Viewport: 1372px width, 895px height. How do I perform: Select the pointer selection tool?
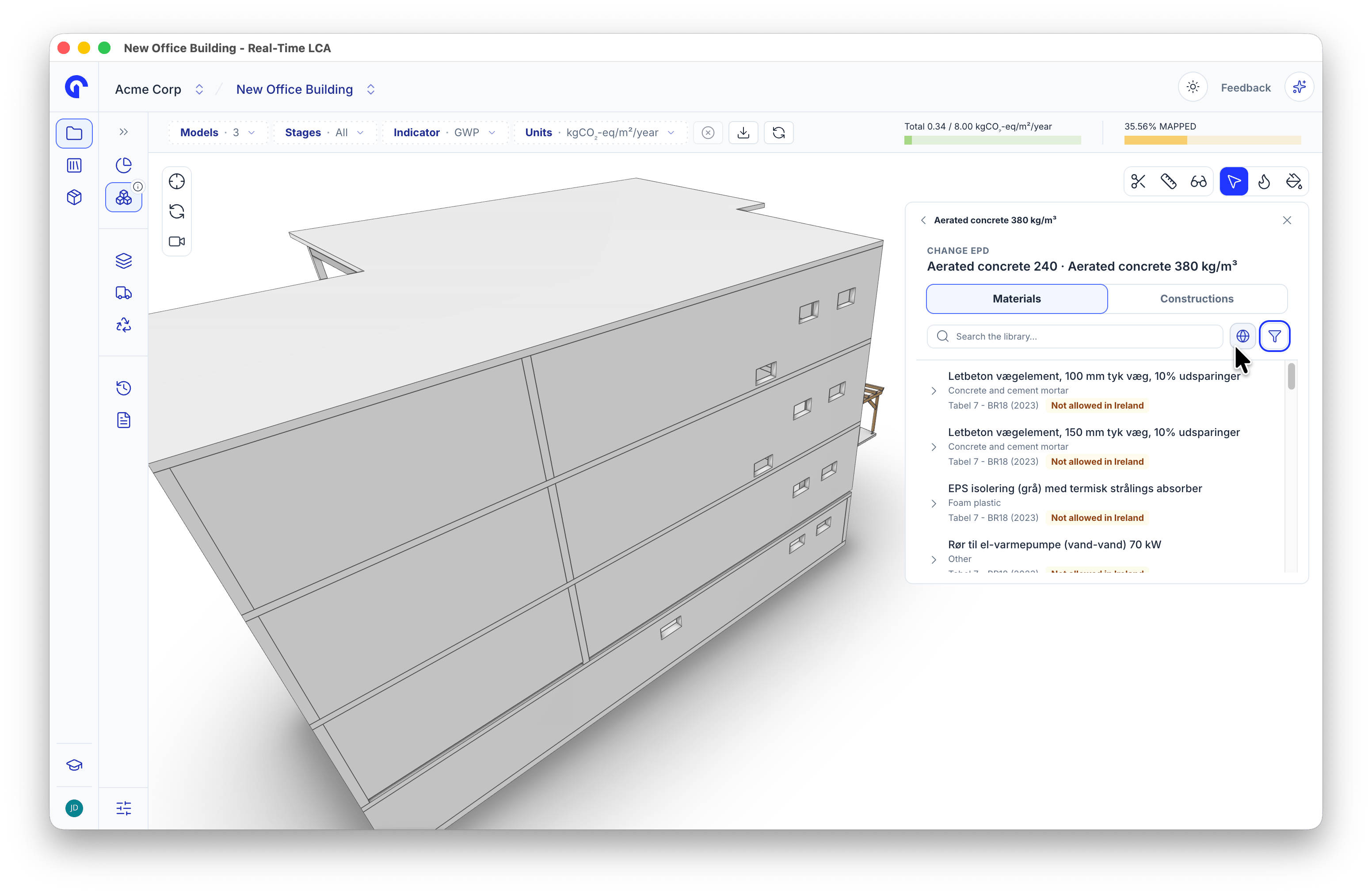tap(1234, 182)
